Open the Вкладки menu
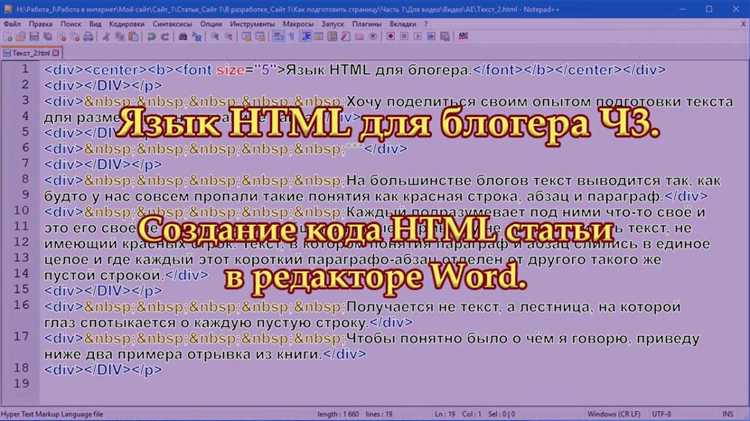The image size is (750, 421). pos(403,23)
